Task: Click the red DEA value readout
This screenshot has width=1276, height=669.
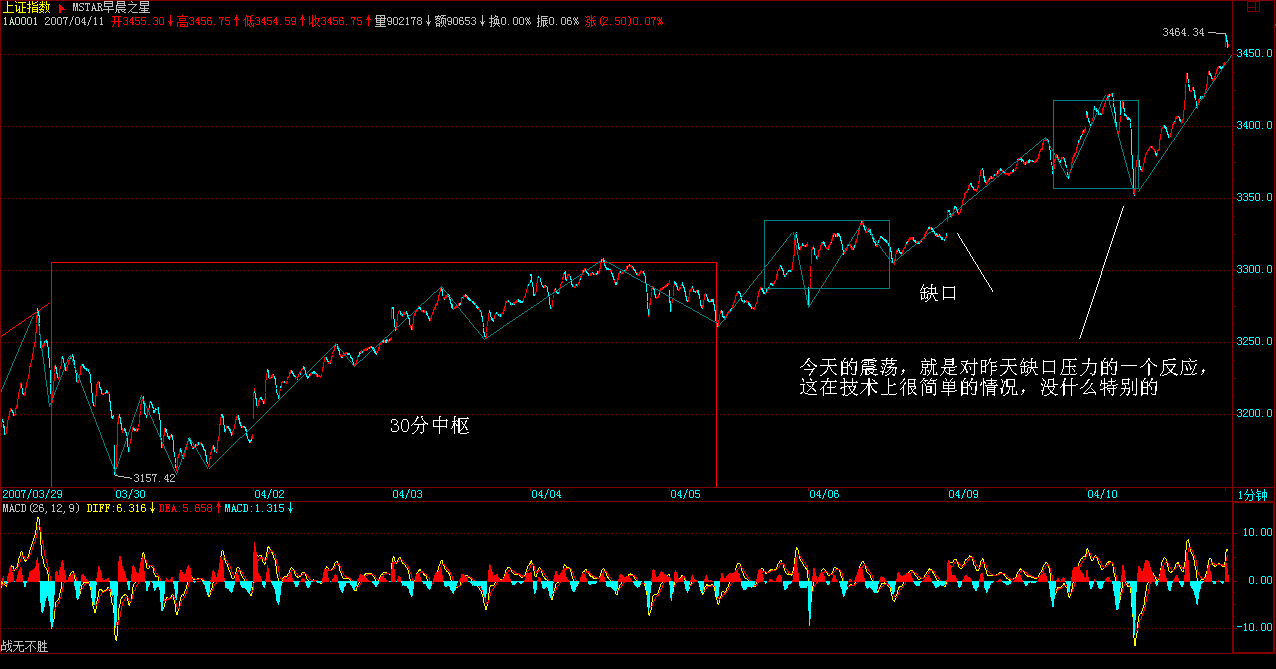Action: (187, 509)
